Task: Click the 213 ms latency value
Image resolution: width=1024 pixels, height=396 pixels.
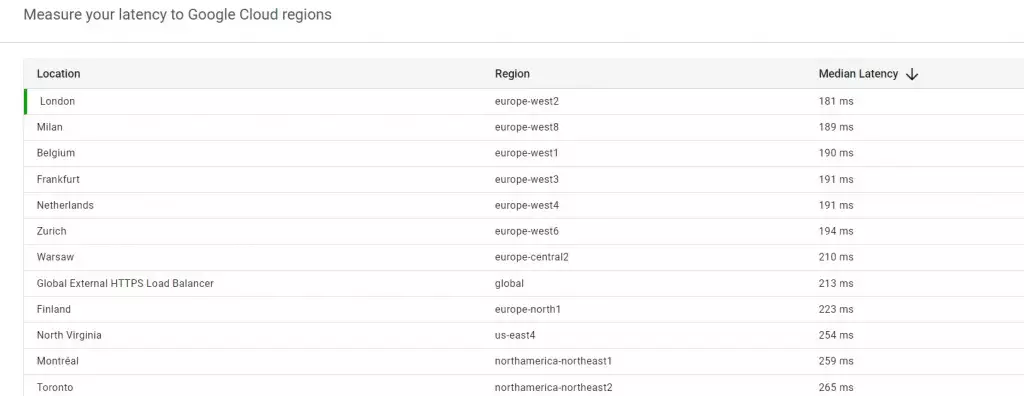Action: pyautogui.click(x=836, y=283)
